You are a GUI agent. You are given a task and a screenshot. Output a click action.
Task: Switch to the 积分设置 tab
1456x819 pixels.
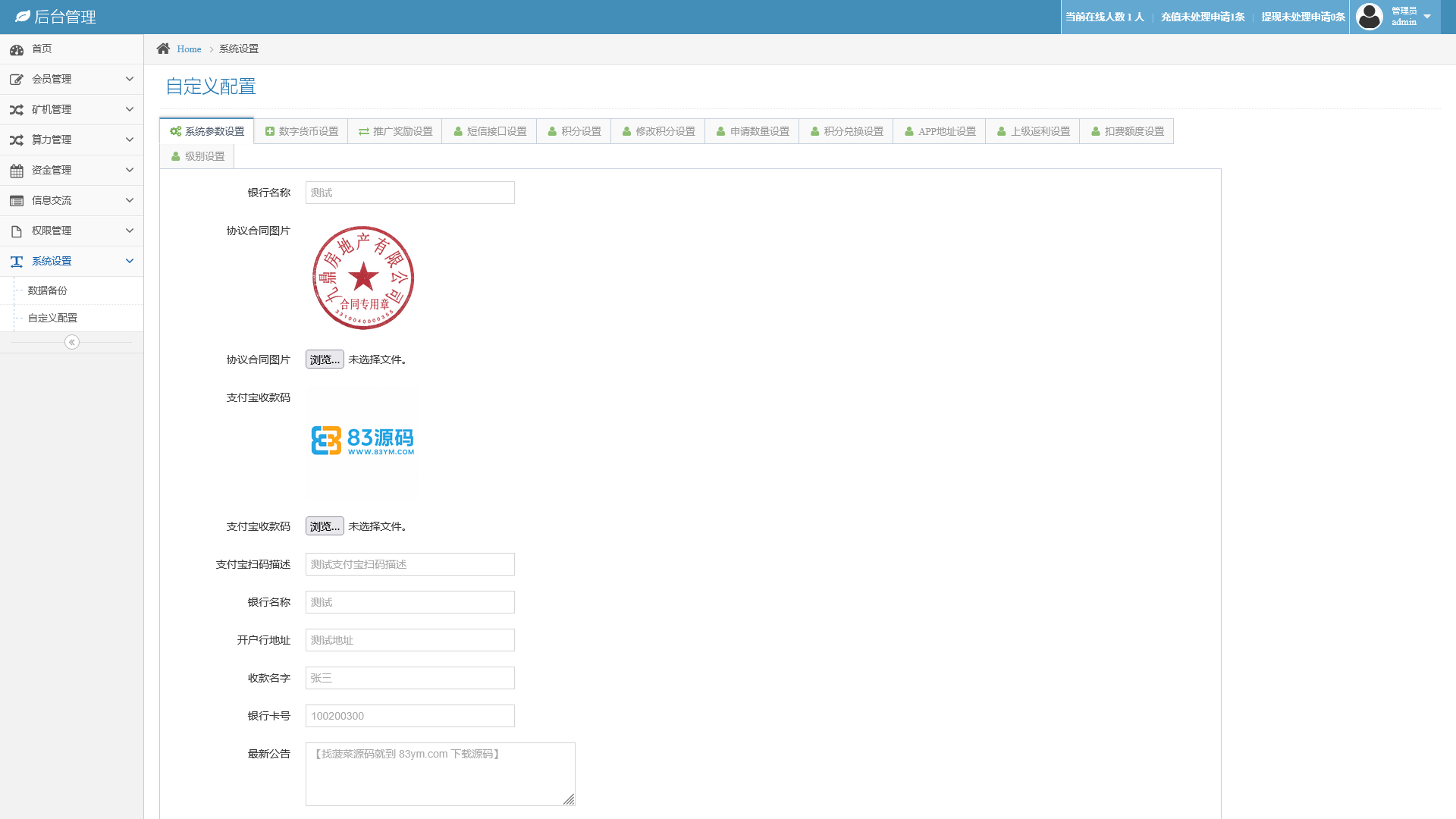tap(574, 131)
